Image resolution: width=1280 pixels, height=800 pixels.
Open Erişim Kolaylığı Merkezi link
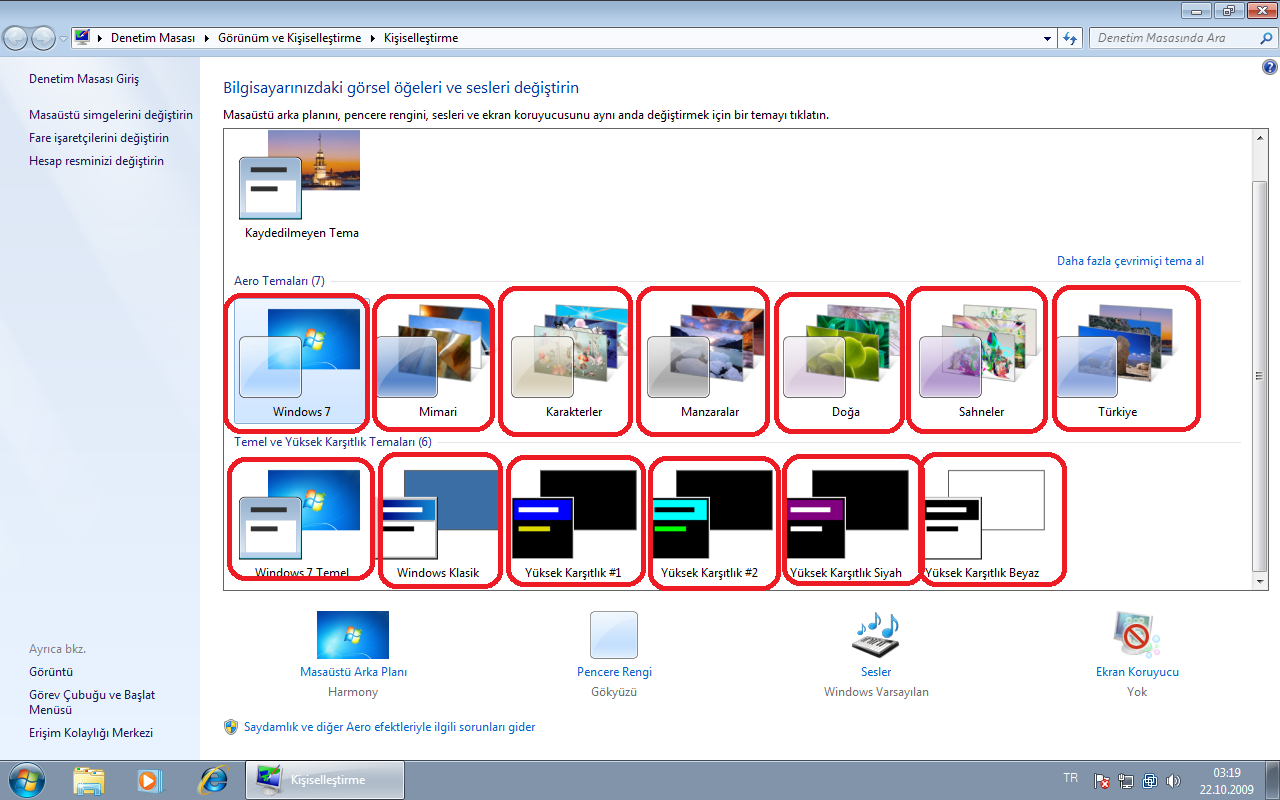(x=91, y=733)
